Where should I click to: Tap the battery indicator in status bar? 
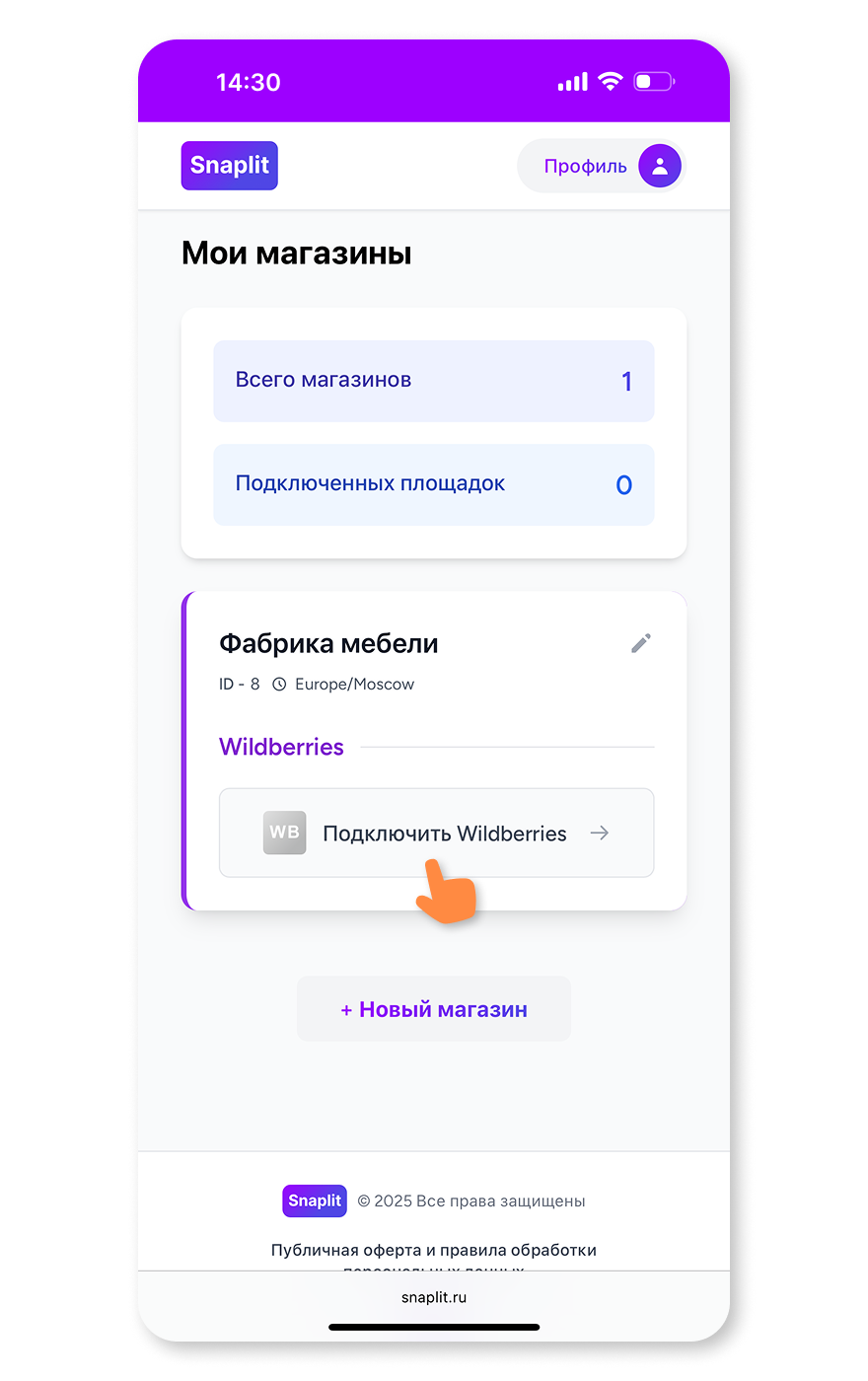[x=653, y=82]
